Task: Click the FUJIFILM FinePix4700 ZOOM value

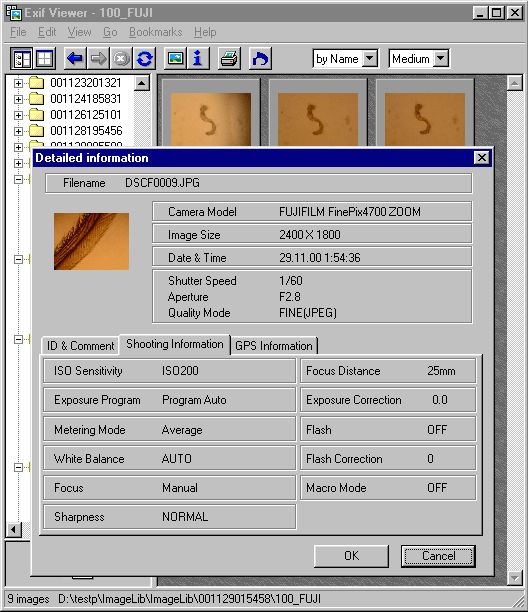Action: coord(350,212)
